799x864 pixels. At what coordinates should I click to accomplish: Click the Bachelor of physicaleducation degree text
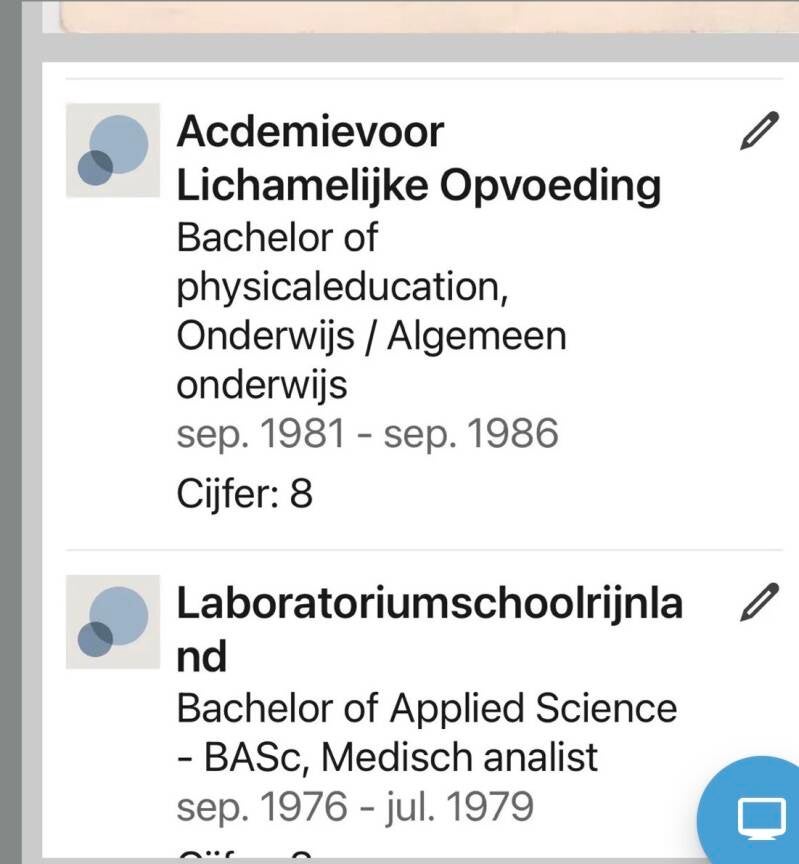(x=338, y=263)
